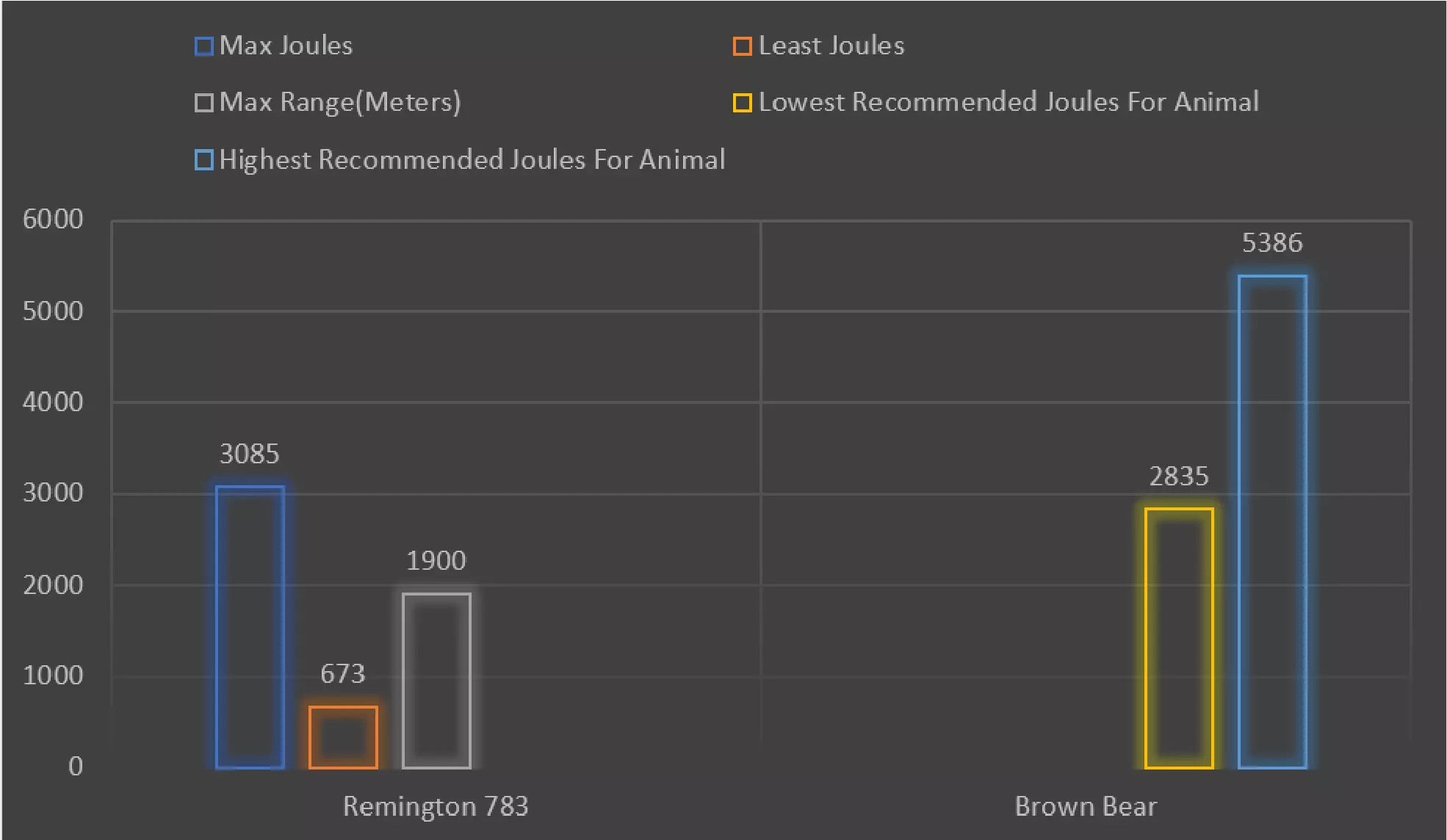Image resolution: width=1447 pixels, height=840 pixels.
Task: Select the blue Max Joules bar
Action: click(250, 627)
